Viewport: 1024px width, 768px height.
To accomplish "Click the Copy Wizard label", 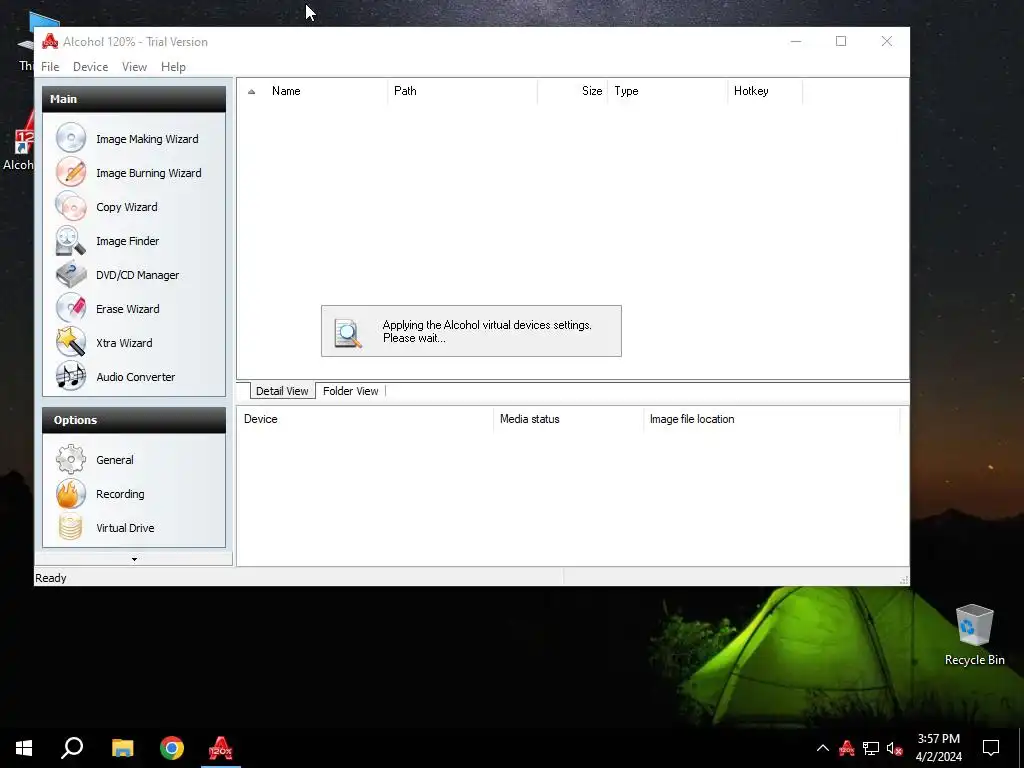I will pos(127,207).
